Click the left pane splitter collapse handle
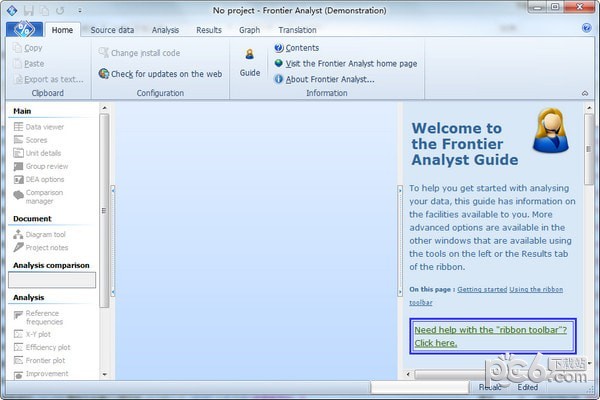The height and width of the screenshot is (400, 600). [113, 241]
